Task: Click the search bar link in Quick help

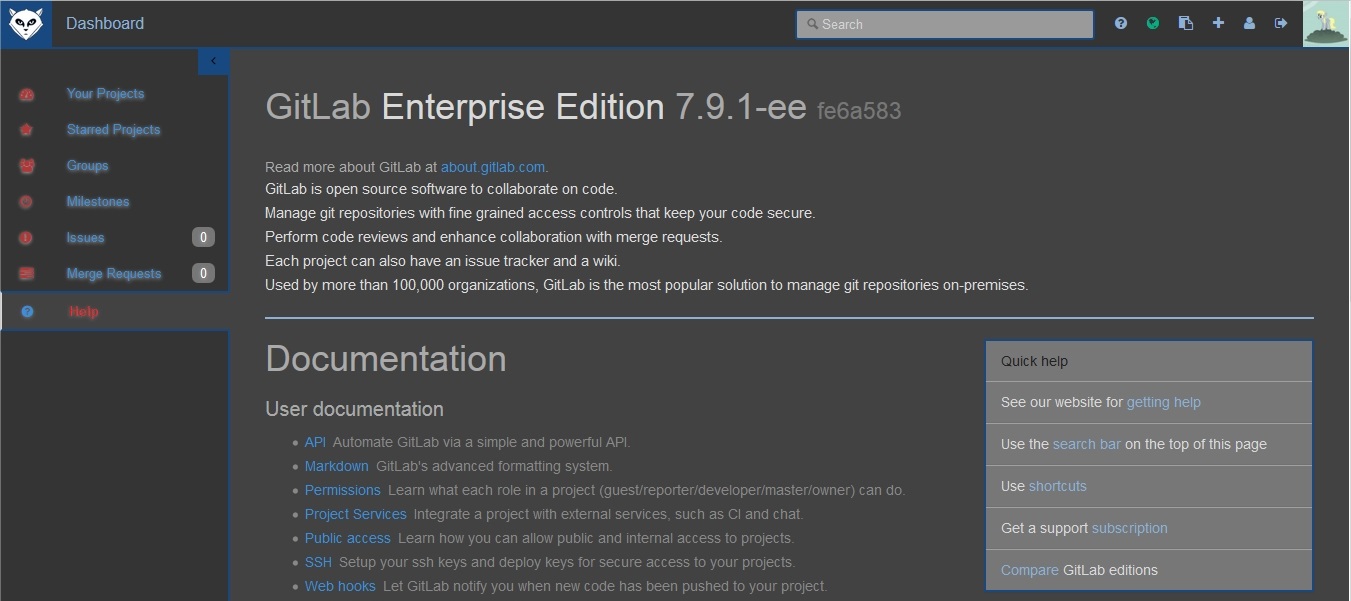Action: (1087, 444)
